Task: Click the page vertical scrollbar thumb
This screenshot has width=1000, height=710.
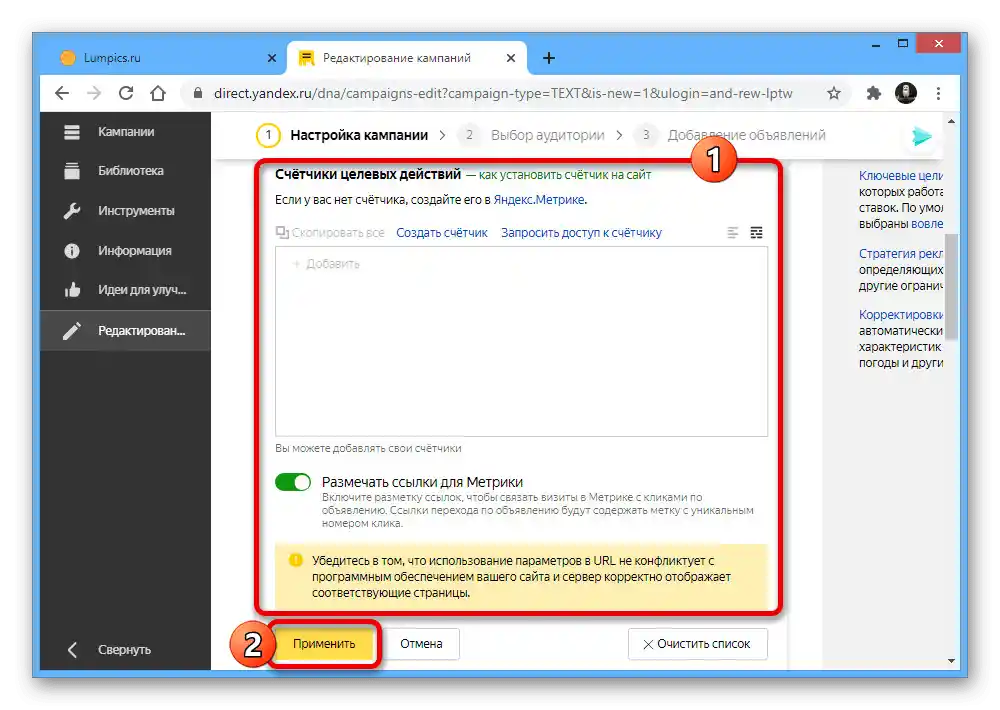Action: [x=952, y=286]
